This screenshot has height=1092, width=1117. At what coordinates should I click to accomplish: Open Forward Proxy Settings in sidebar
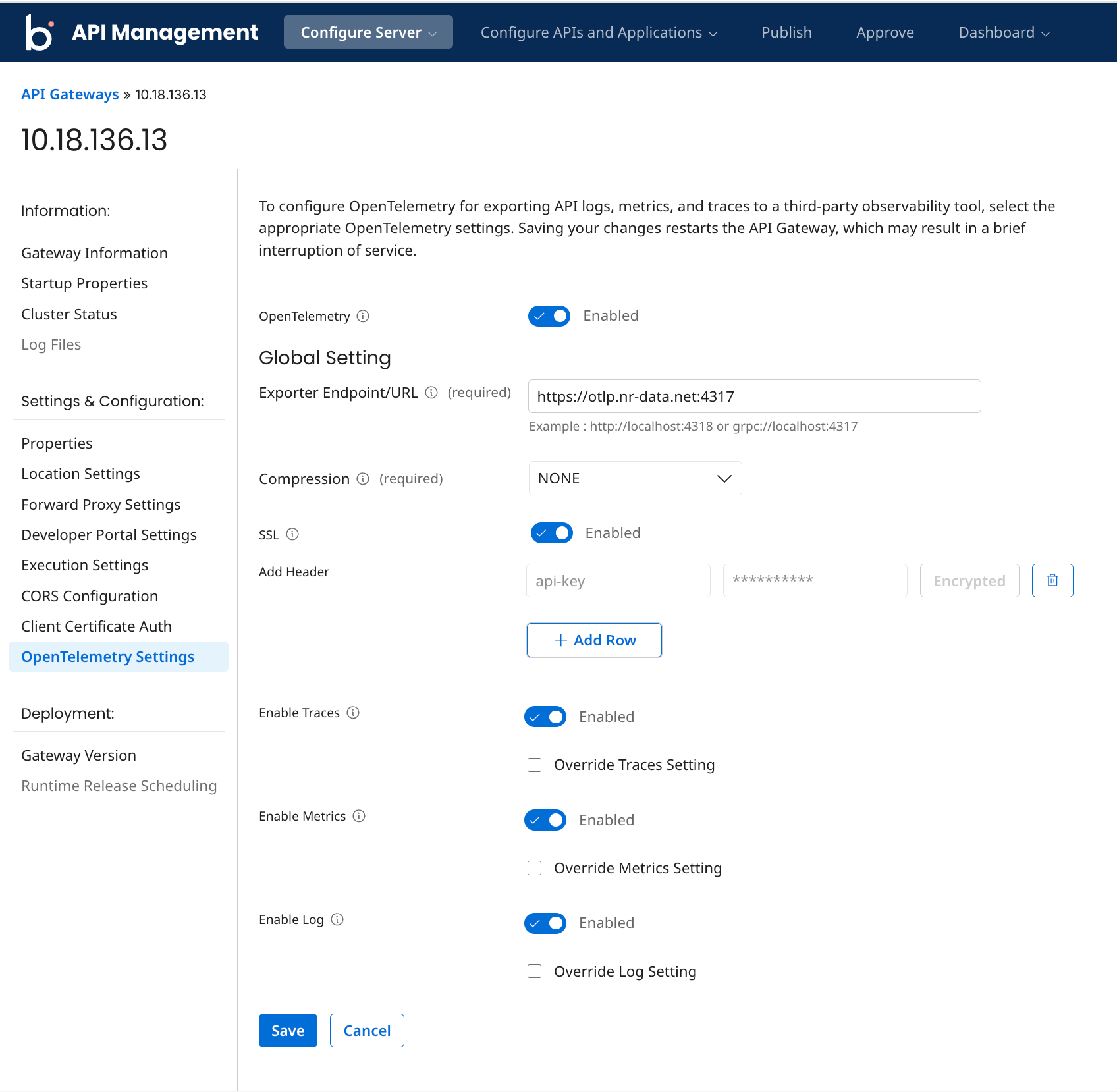pos(101,505)
